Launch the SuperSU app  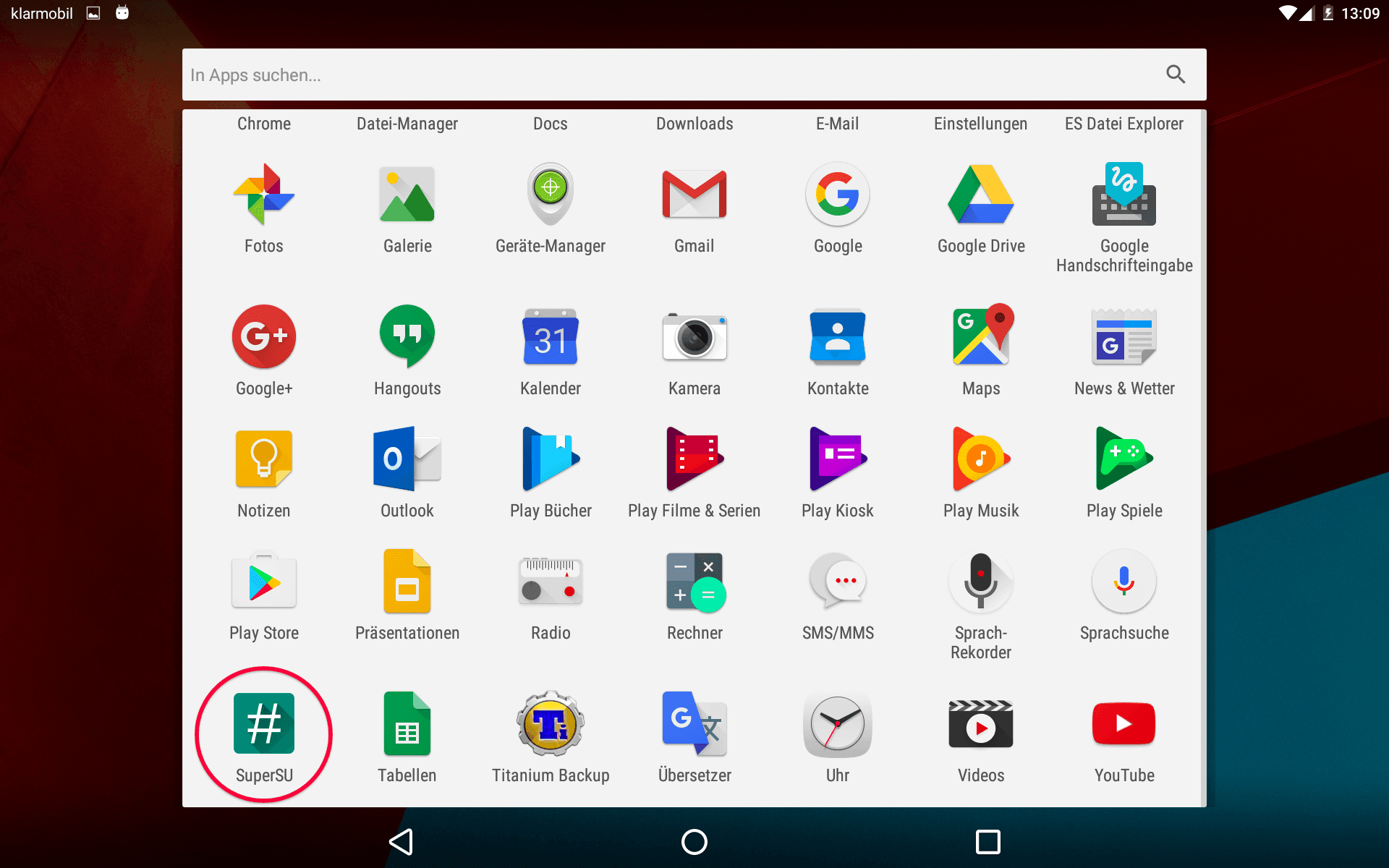(264, 724)
